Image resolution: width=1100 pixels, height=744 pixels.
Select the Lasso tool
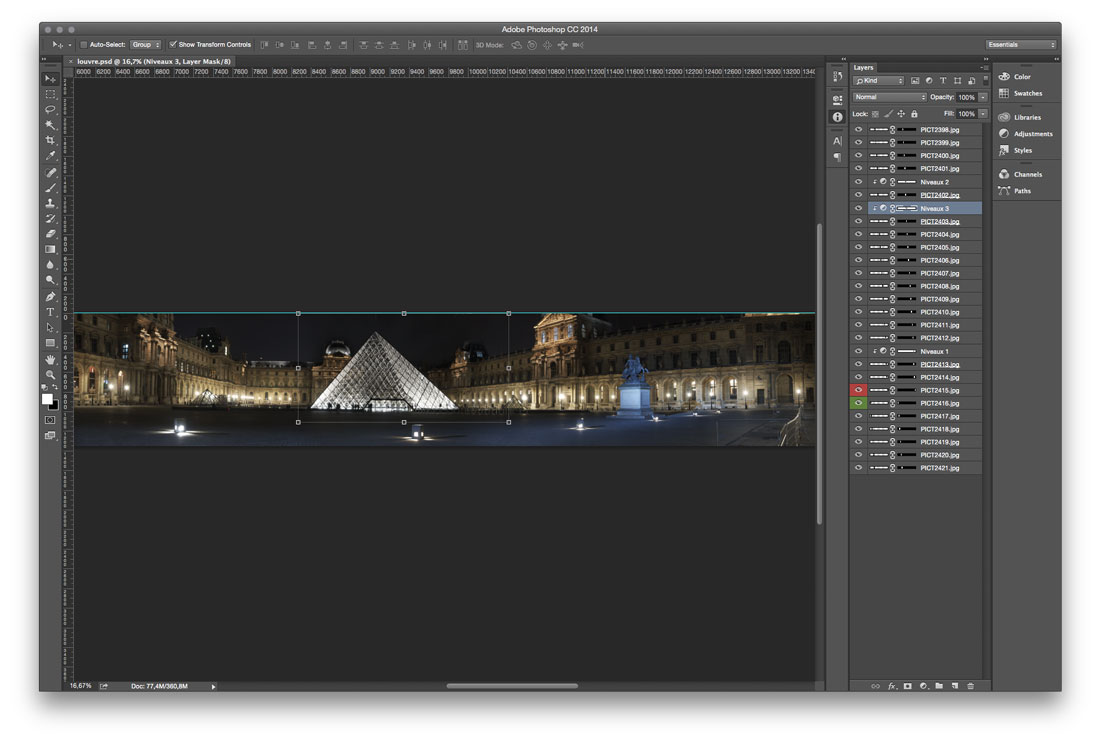[x=50, y=109]
